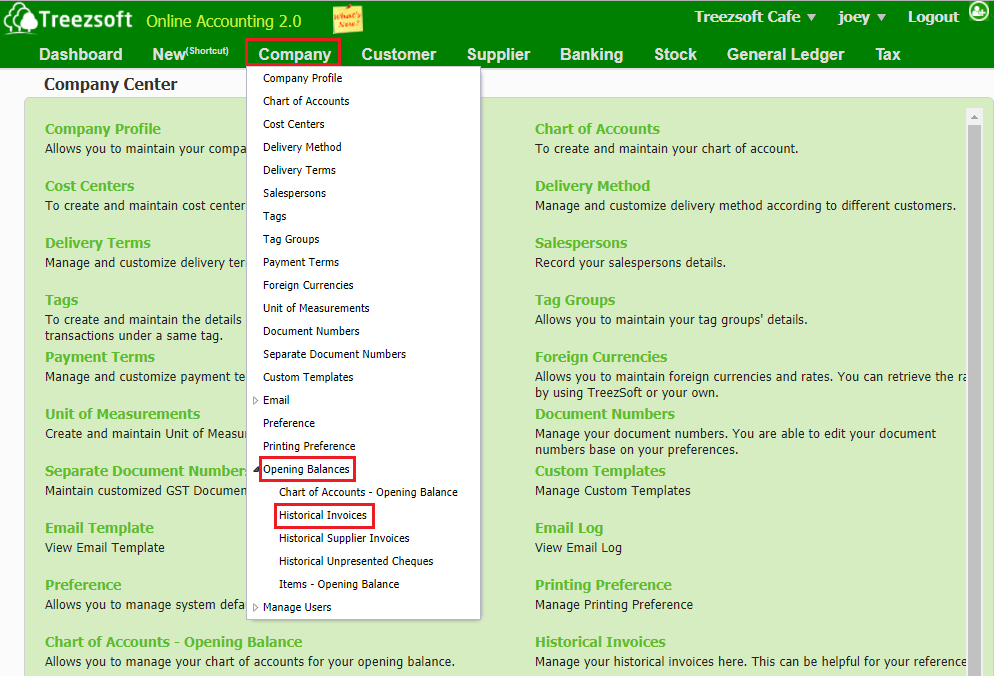
Task: Select Printing Preference in the dropdown menu
Action: click(x=309, y=446)
